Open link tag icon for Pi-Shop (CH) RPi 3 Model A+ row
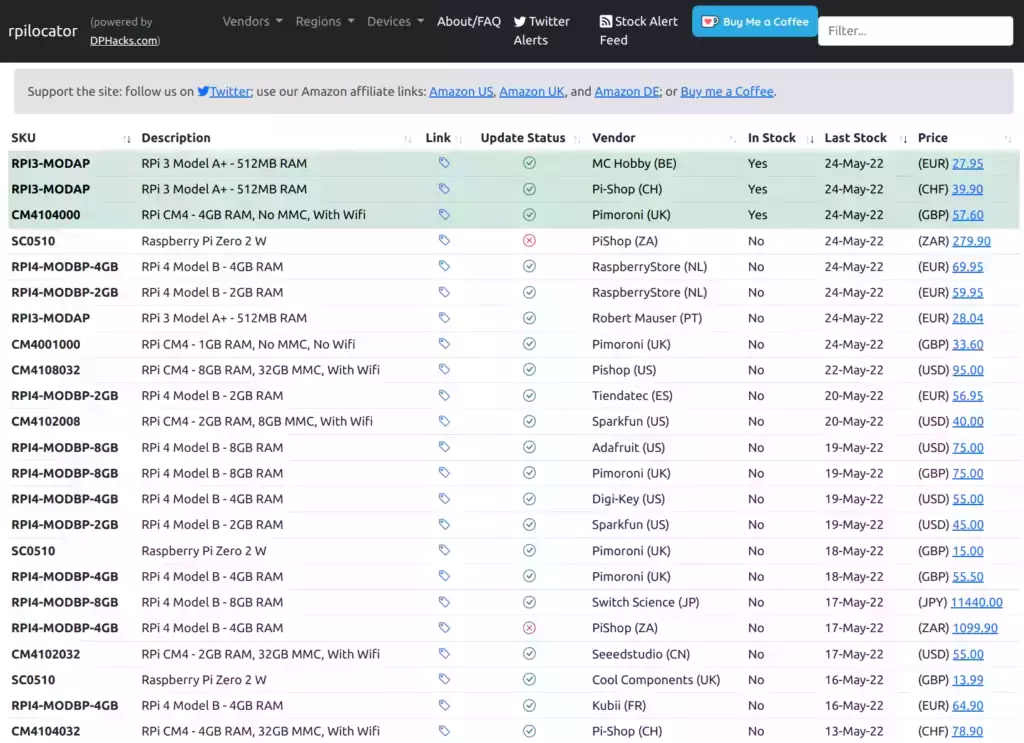 (x=444, y=189)
